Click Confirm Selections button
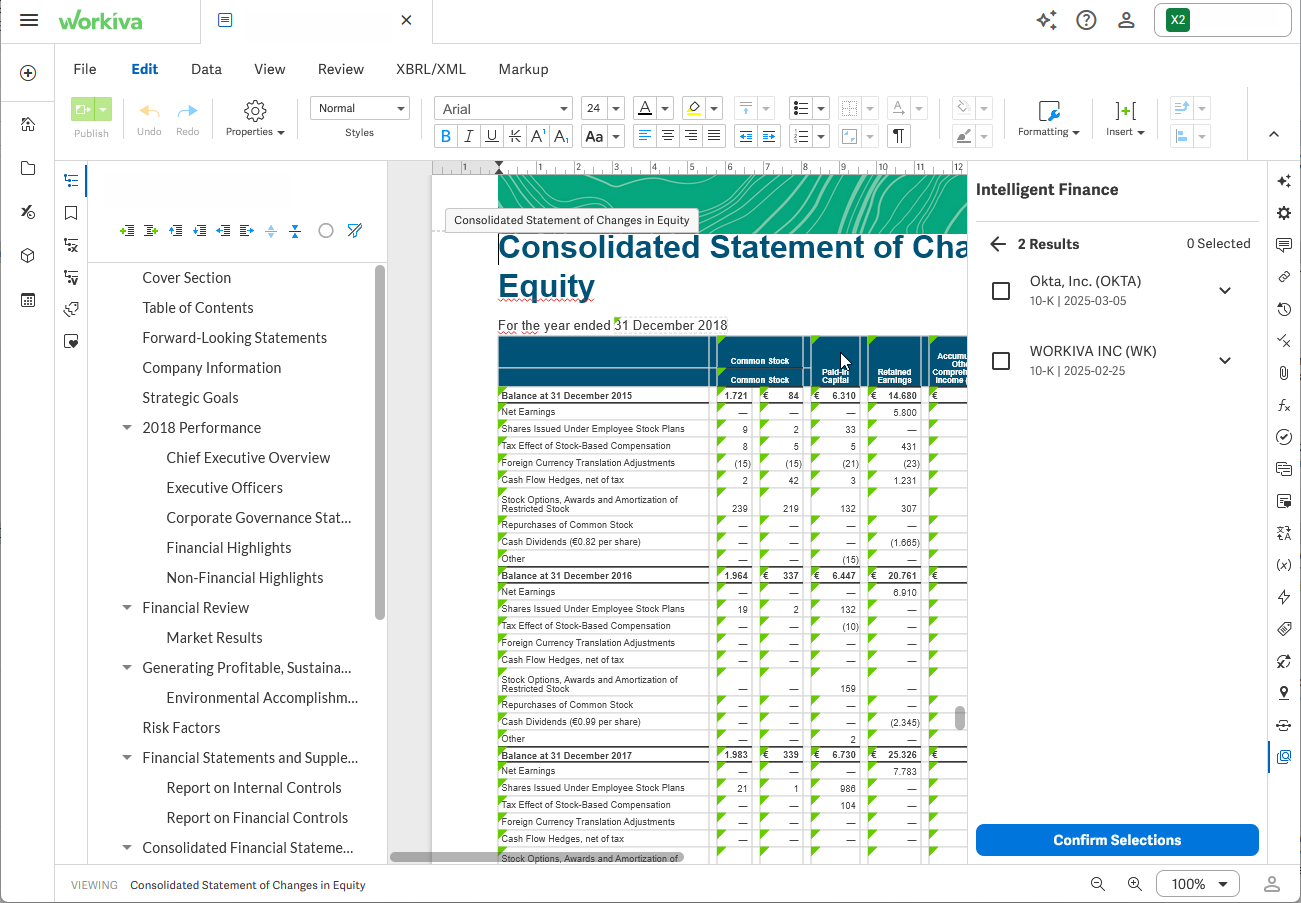Screen dimensions: 1301x903 click(x=1117, y=840)
